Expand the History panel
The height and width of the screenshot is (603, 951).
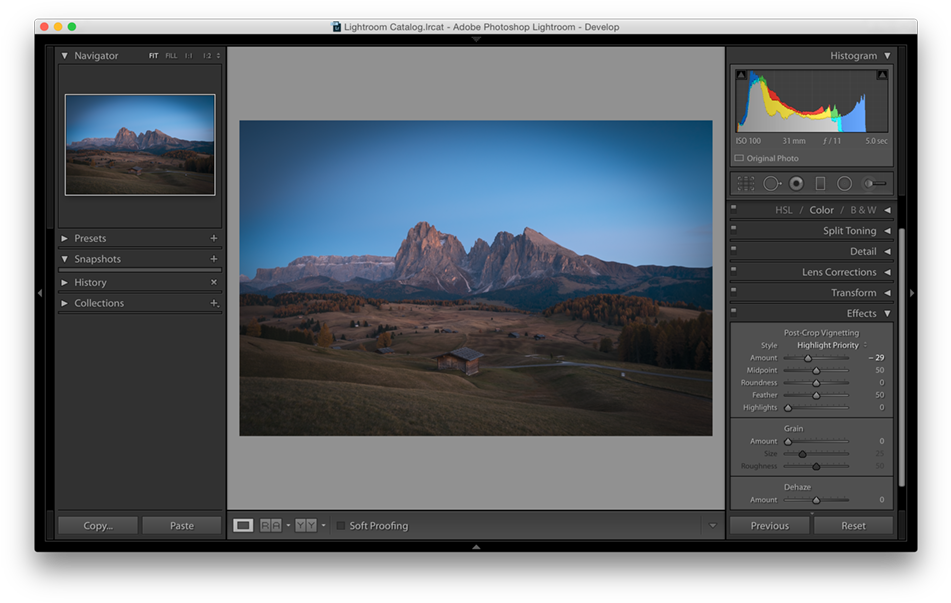(x=64, y=282)
